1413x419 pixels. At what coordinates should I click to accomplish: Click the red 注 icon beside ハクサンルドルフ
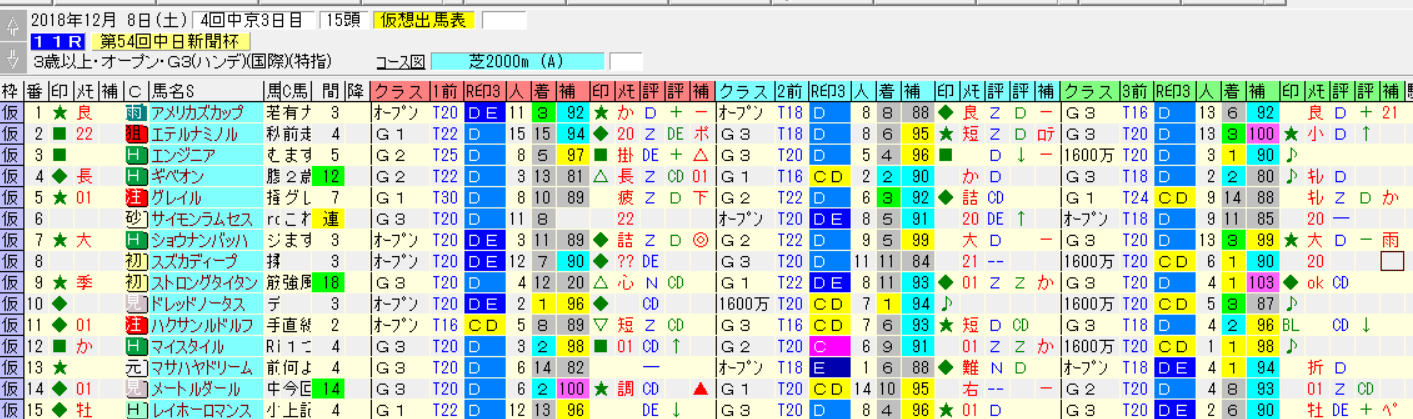(137, 325)
